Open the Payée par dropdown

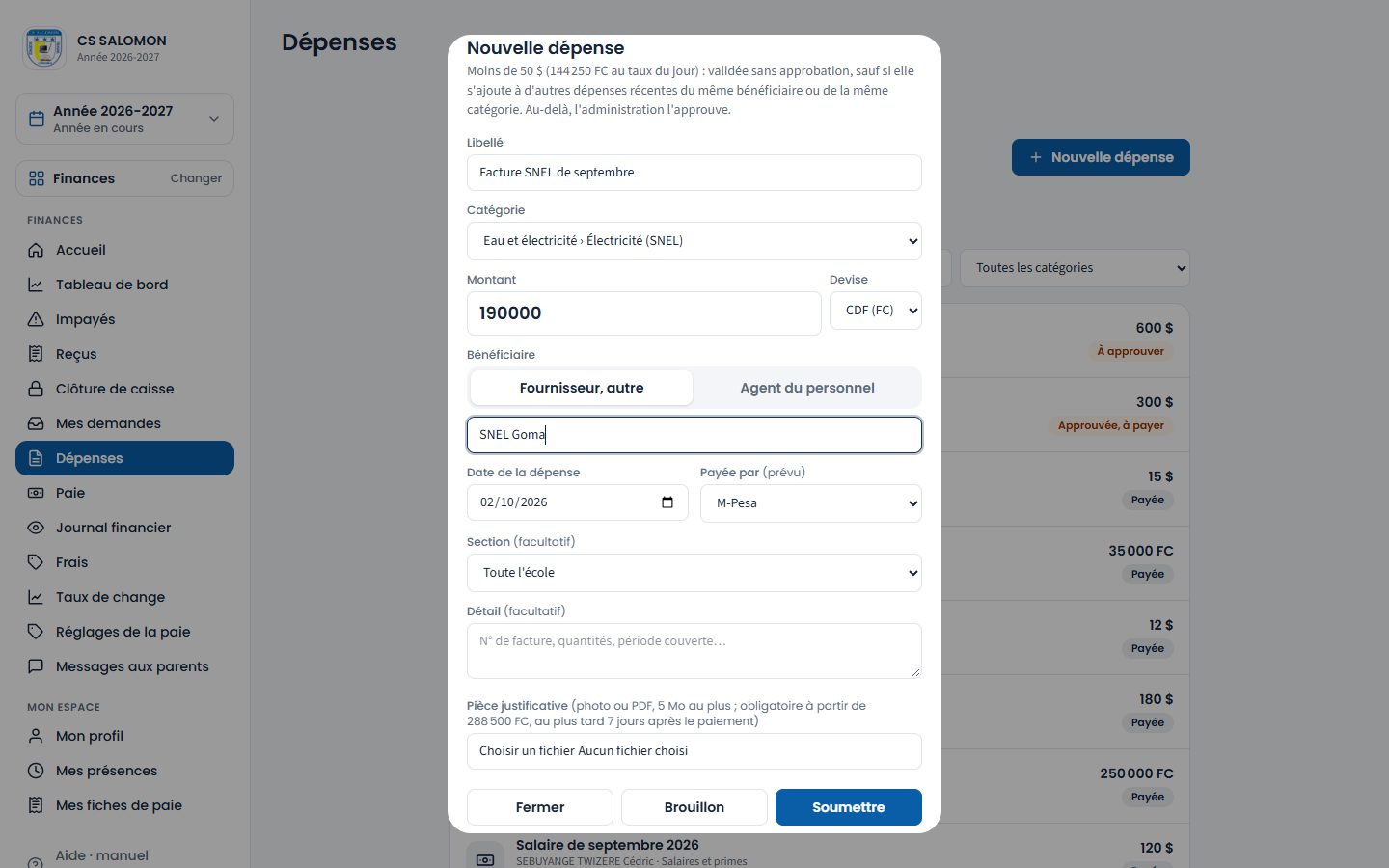coord(811,503)
